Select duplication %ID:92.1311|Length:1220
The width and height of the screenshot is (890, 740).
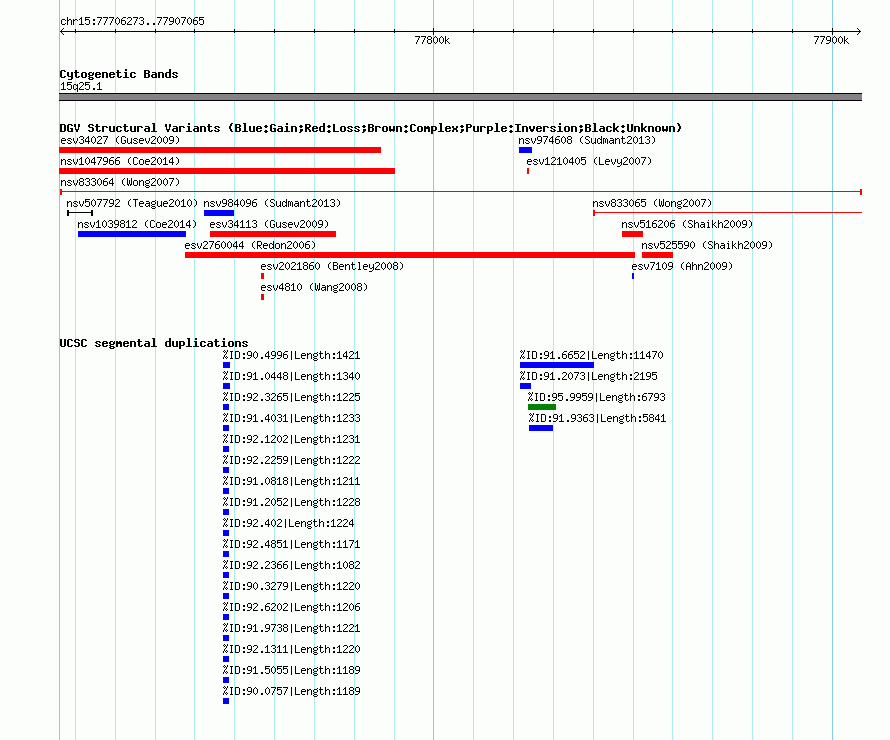pyautogui.click(x=291, y=649)
